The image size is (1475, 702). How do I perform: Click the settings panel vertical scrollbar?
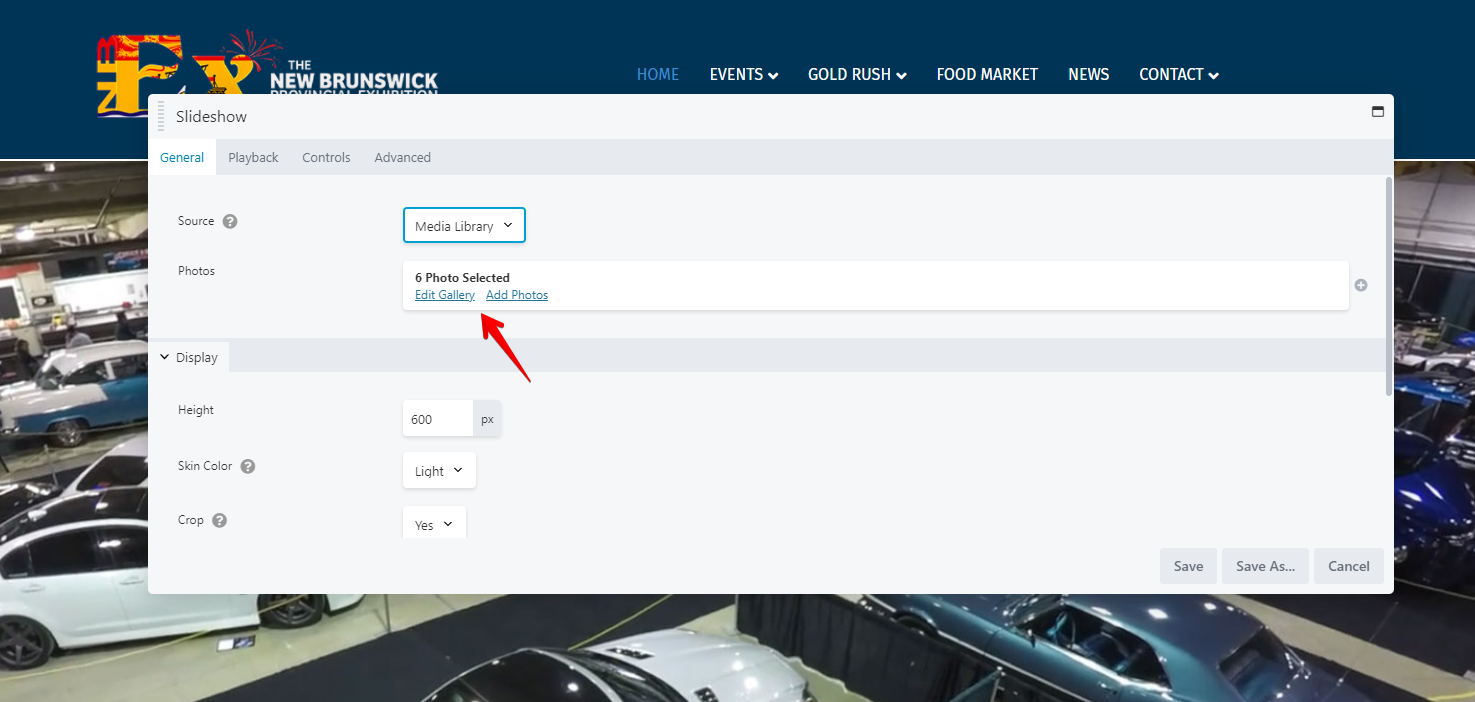[x=1388, y=286]
